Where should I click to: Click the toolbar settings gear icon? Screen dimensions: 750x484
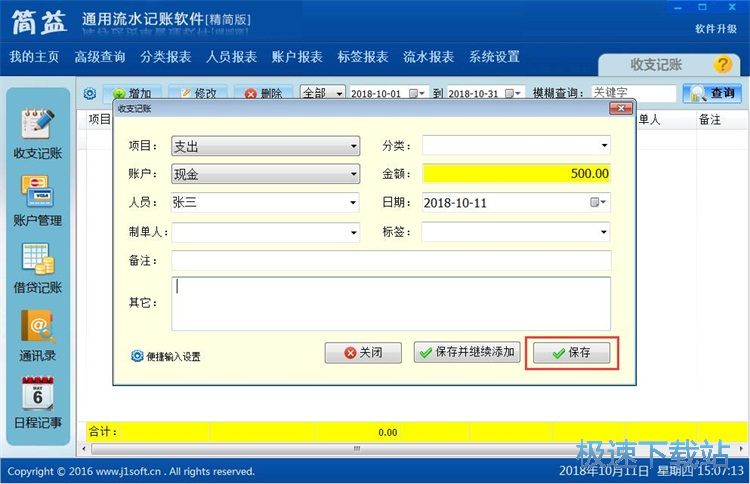(89, 93)
